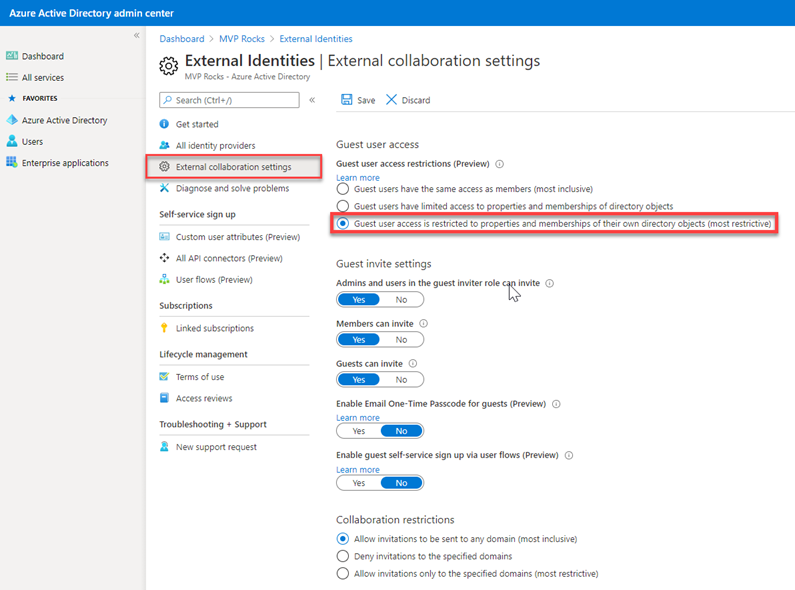Open Azure Active Directory from favorites
795x590 pixels.
point(64,120)
